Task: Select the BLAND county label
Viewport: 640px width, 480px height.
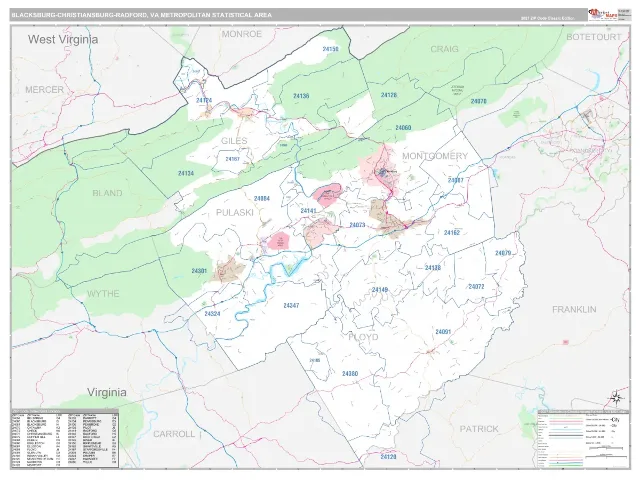Action: coord(107,193)
